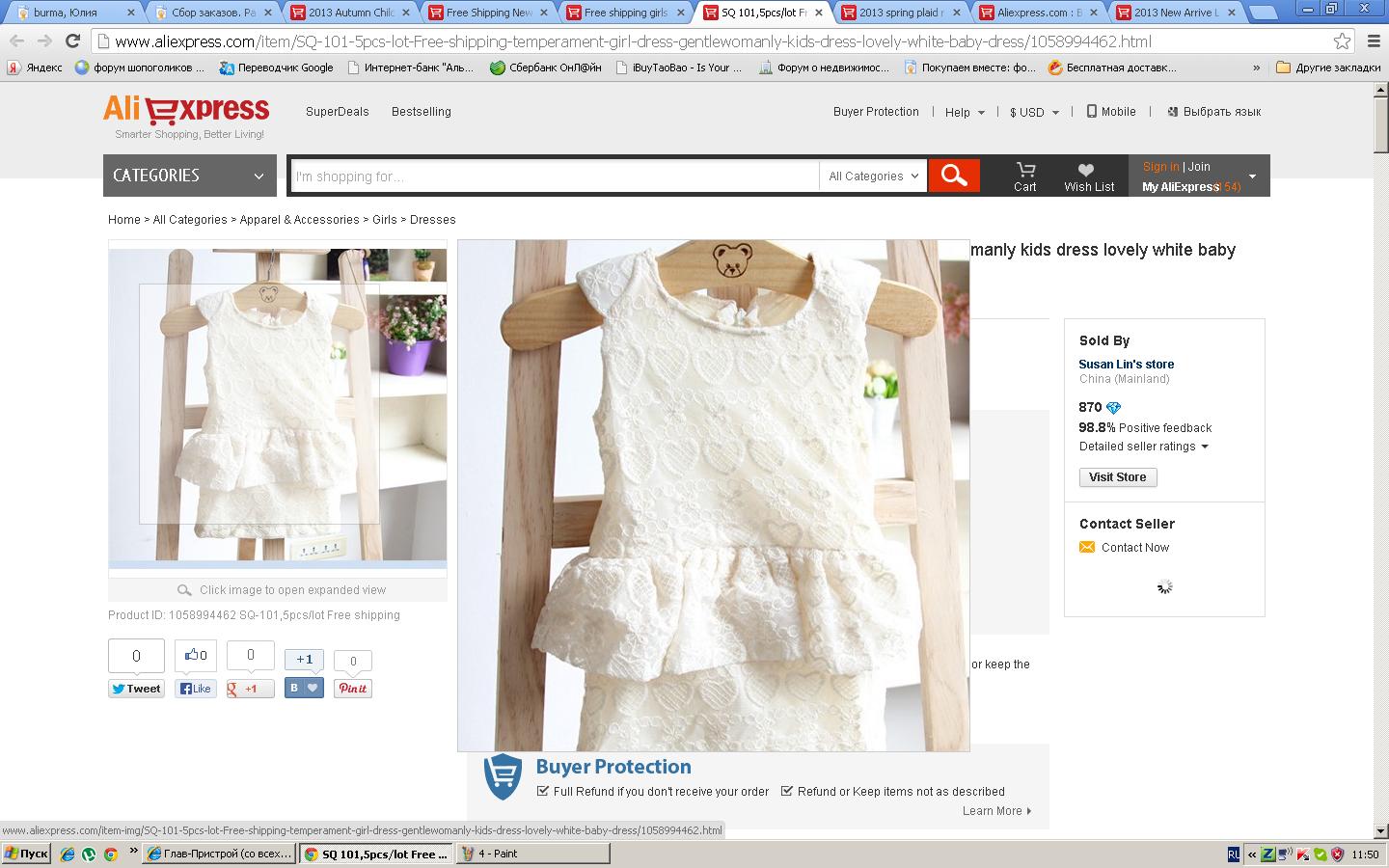The width and height of the screenshot is (1389, 868).
Task: Launch Internet Explorer from quick launch
Action: 68,854
